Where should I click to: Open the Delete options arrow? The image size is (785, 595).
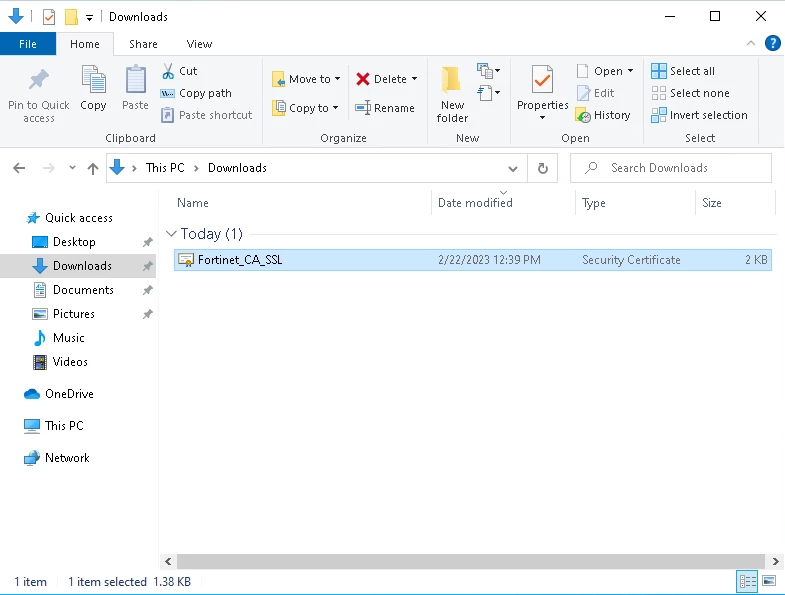(415, 79)
